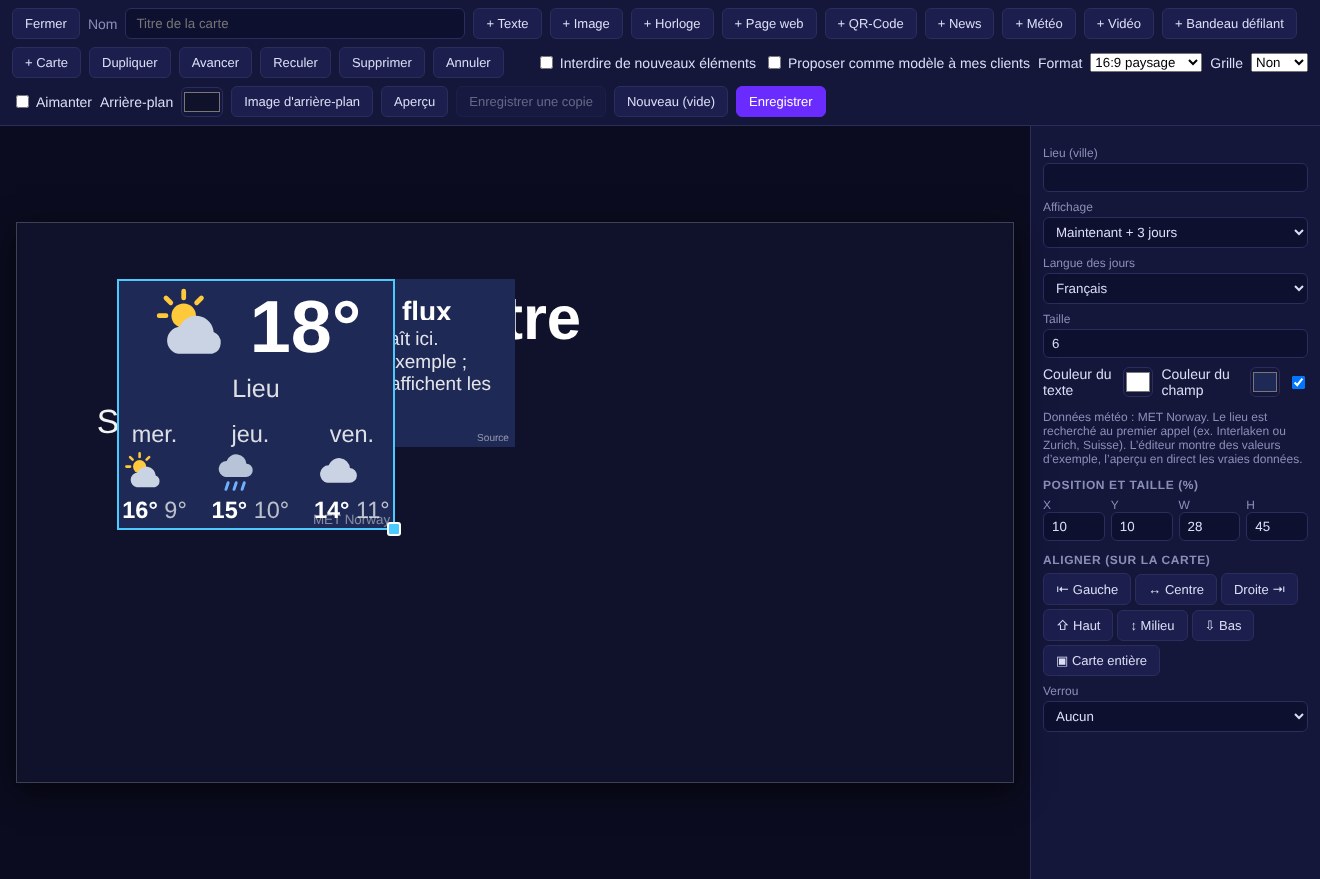Align element to Gauche
1320x879 pixels.
point(1087,589)
